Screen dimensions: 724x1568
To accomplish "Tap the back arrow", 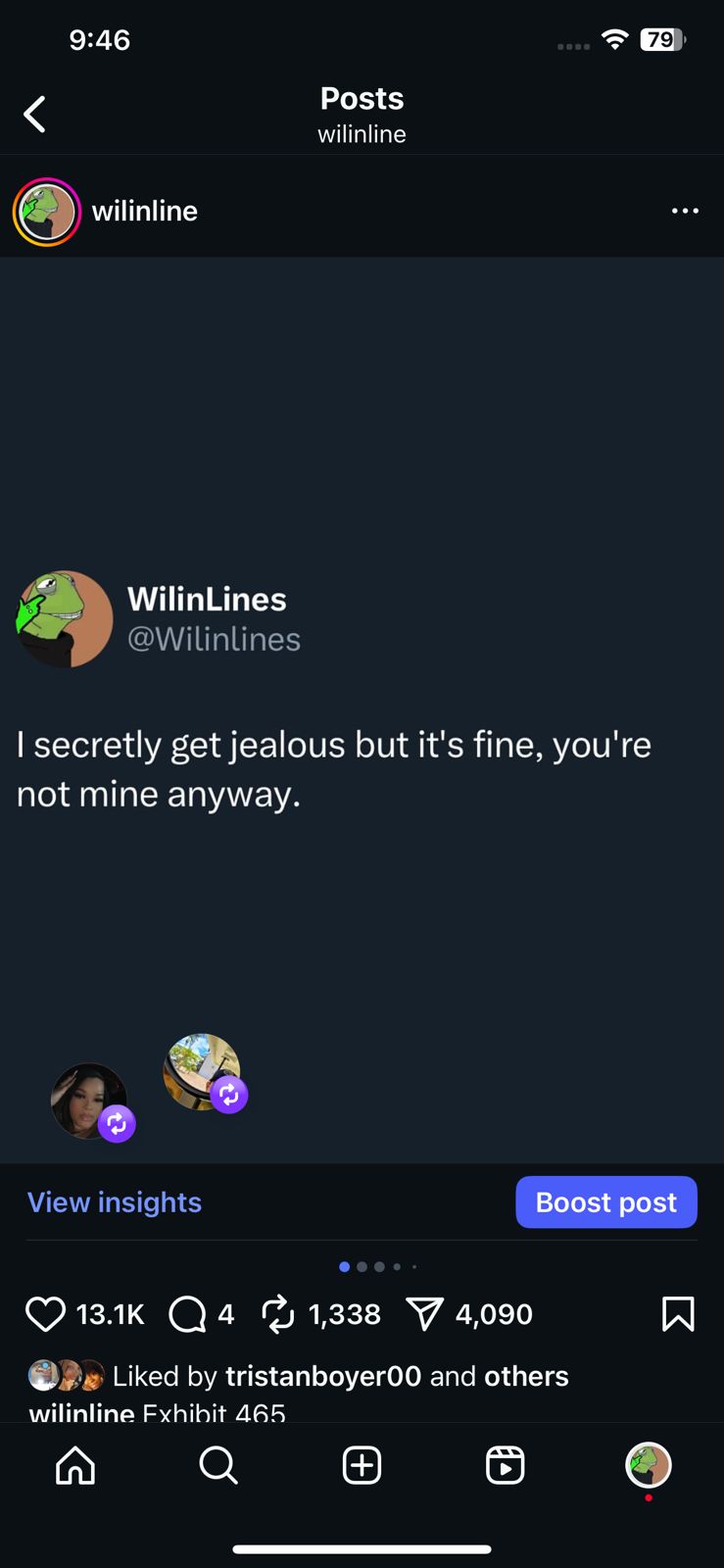I will (x=35, y=115).
